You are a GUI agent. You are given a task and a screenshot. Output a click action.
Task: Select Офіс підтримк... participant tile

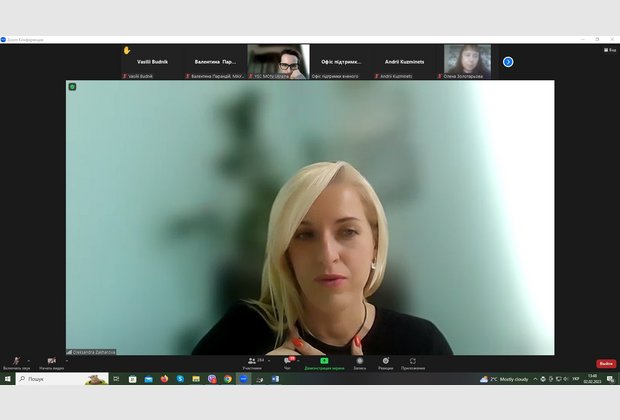[341, 62]
